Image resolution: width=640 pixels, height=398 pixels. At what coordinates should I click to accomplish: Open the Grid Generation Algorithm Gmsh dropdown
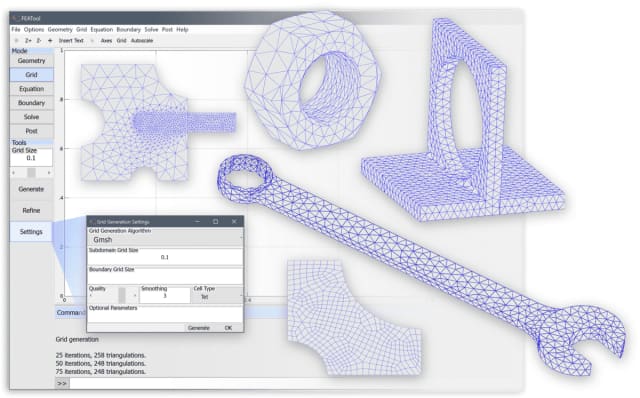pyautogui.click(x=165, y=240)
